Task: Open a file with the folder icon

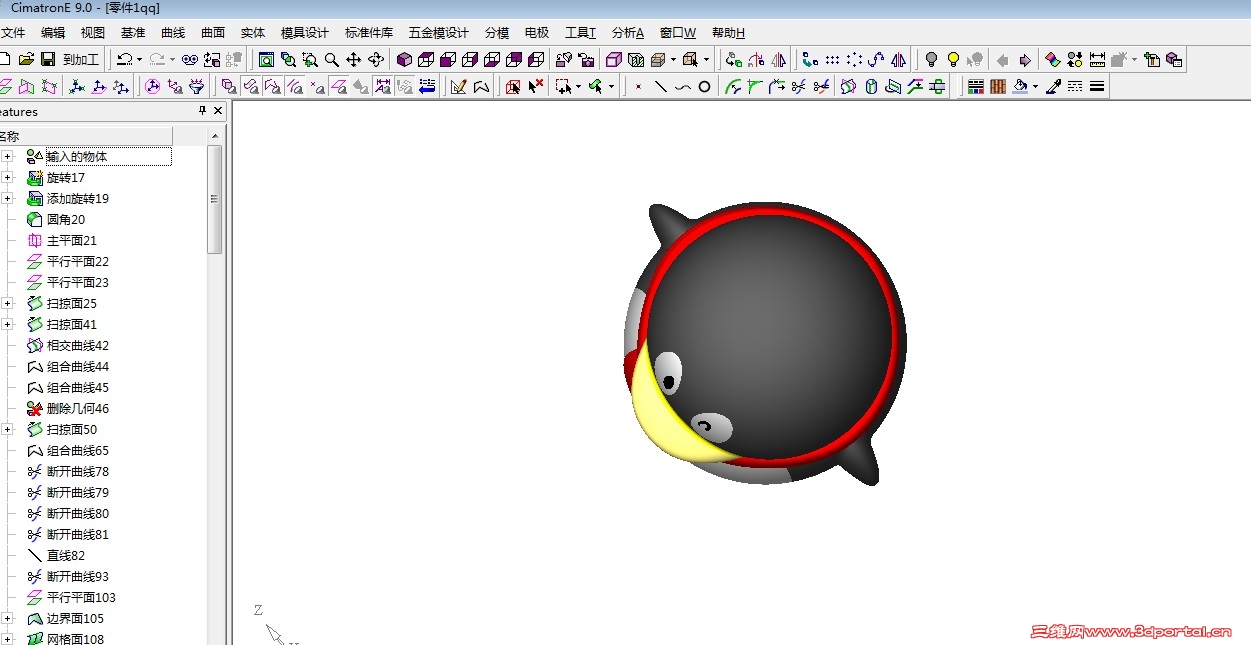Action: coord(26,60)
